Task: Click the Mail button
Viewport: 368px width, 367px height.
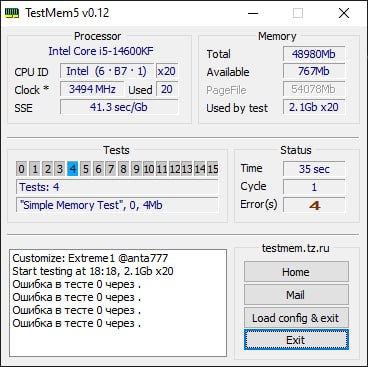Action: tap(296, 295)
